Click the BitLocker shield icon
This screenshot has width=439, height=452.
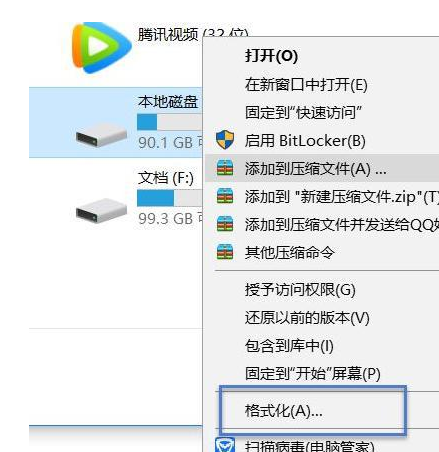pos(225,140)
